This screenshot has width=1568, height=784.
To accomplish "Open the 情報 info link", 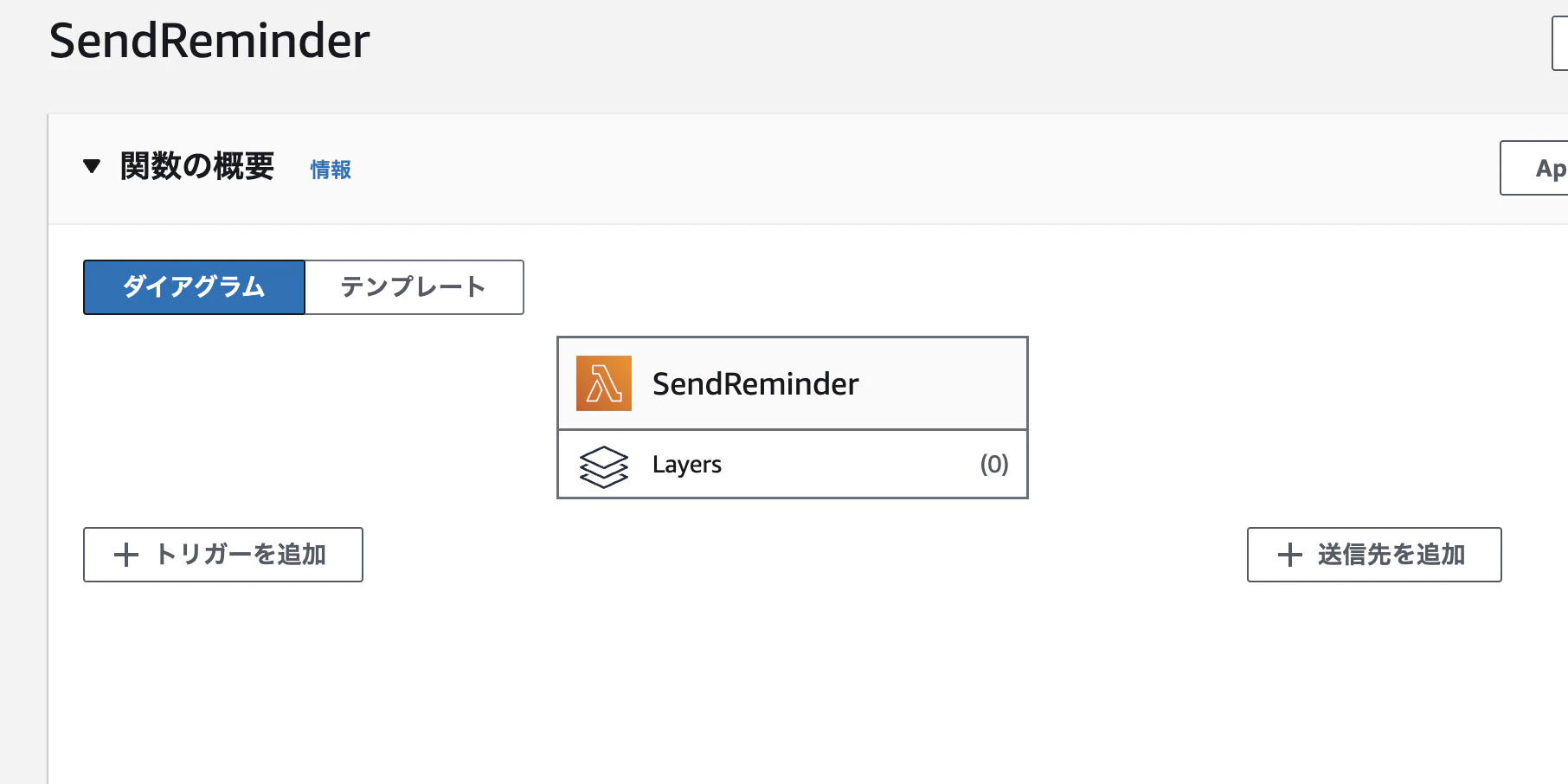I will coord(331,170).
